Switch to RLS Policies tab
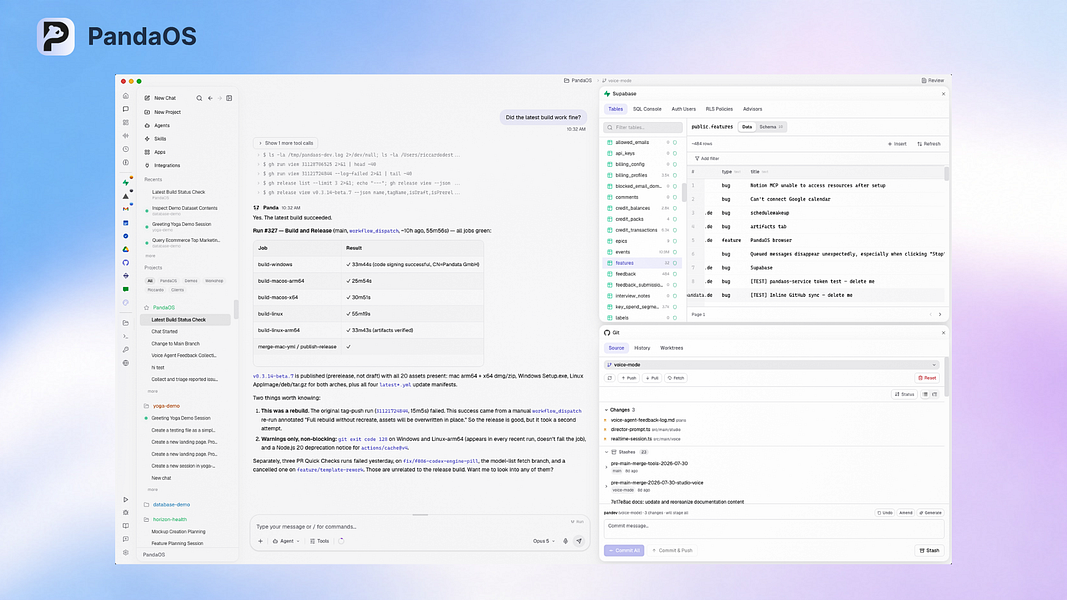1067x600 pixels. 719,109
